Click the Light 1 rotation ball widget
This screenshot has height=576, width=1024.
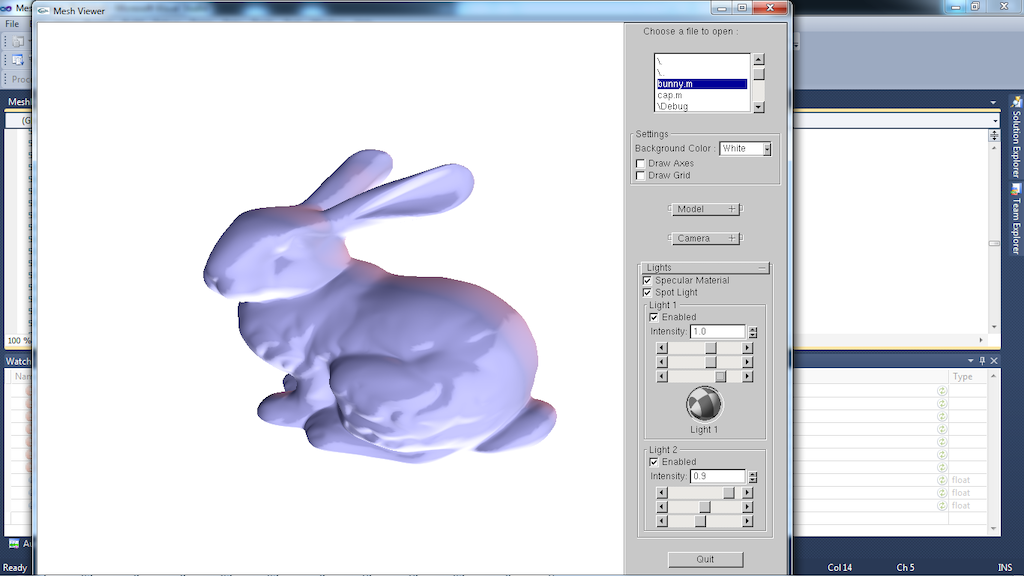[x=704, y=404]
